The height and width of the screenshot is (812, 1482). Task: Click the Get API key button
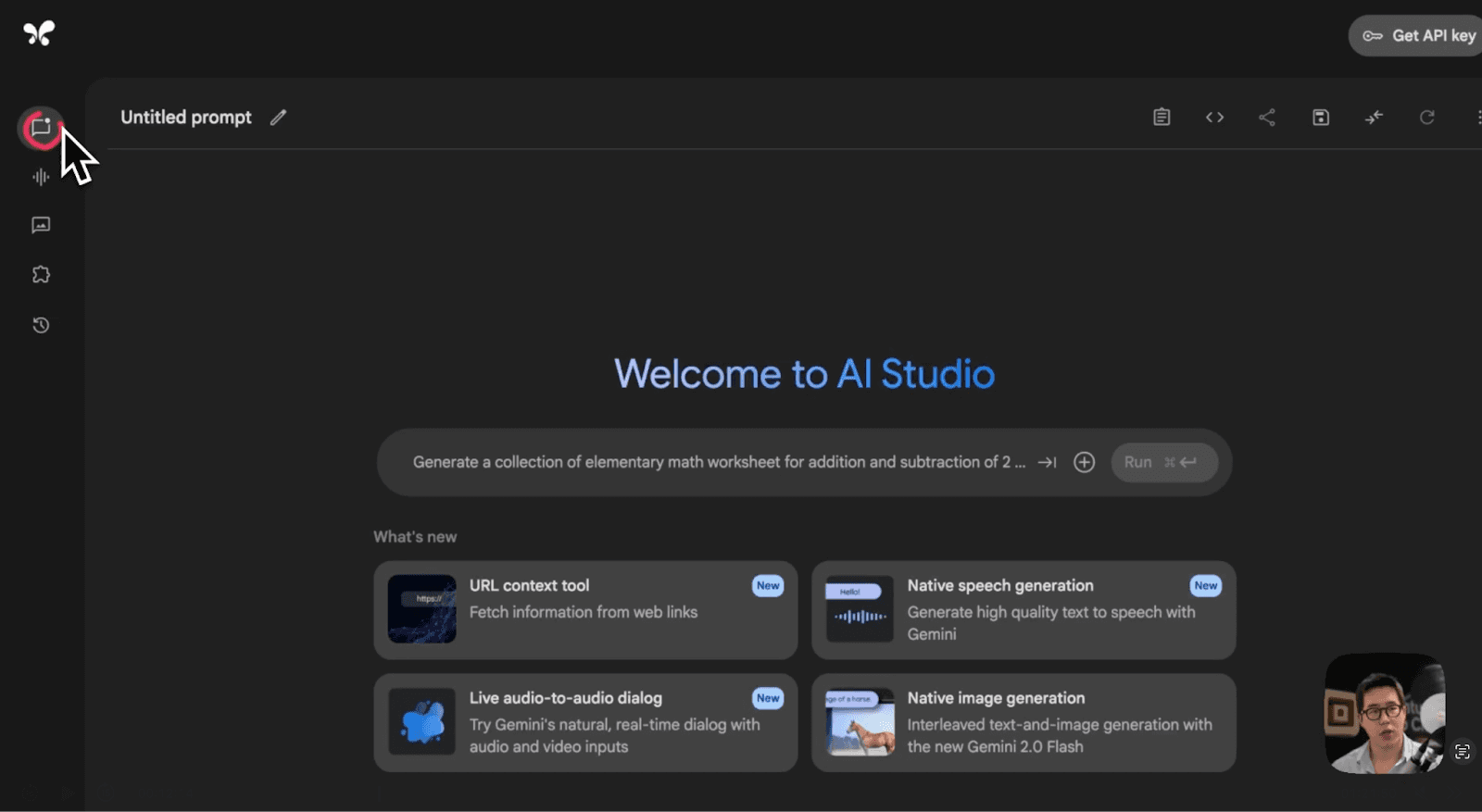tap(1417, 36)
